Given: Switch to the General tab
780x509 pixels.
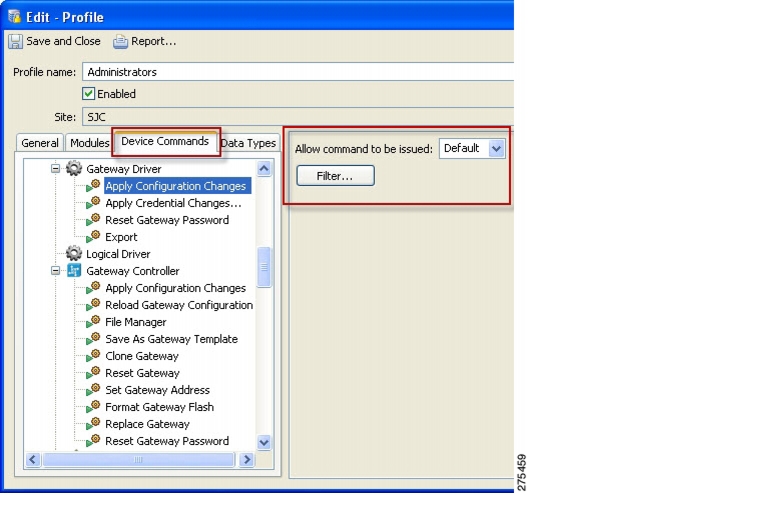Looking at the screenshot, I should pos(40,143).
